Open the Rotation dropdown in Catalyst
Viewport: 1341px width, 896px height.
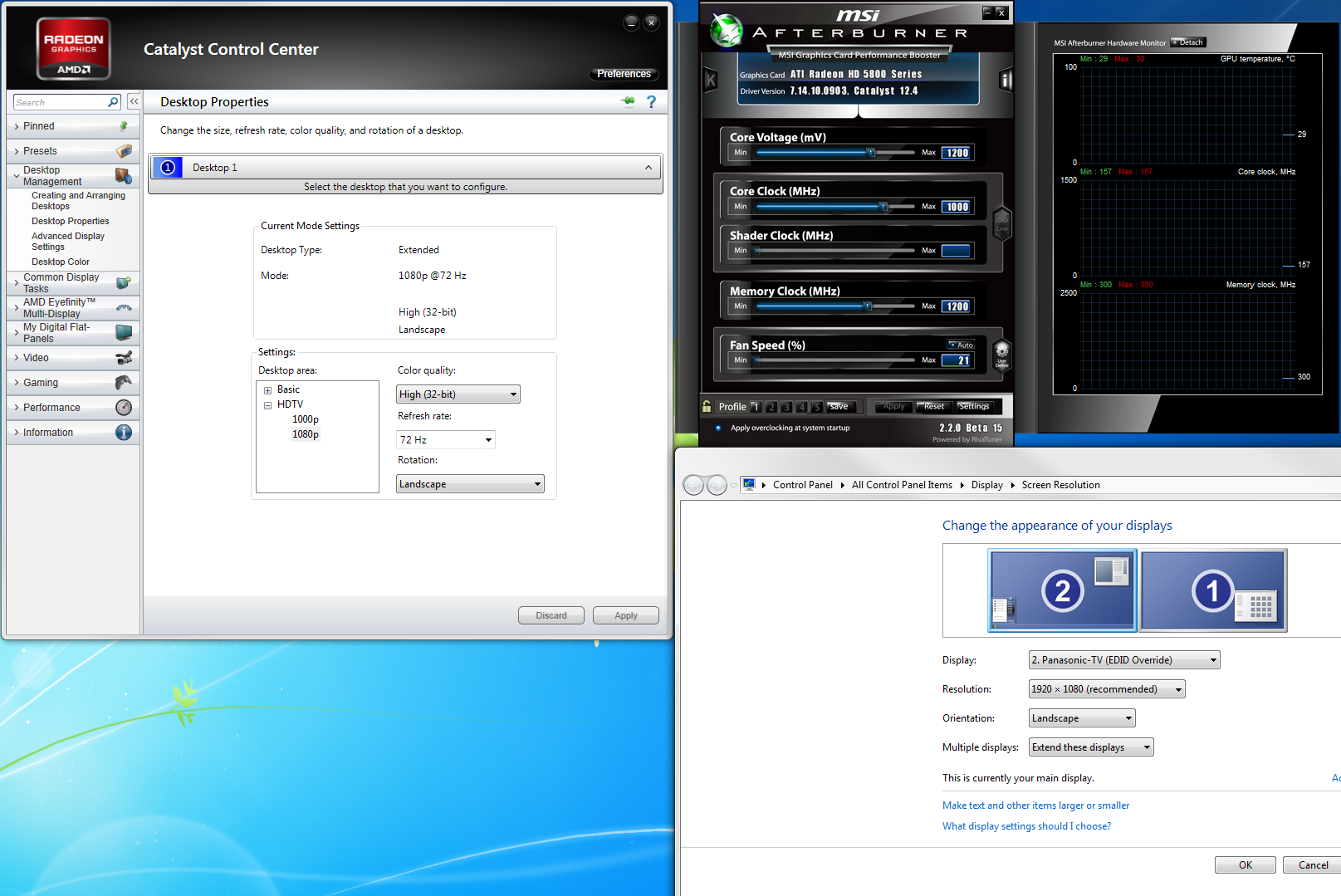click(470, 484)
